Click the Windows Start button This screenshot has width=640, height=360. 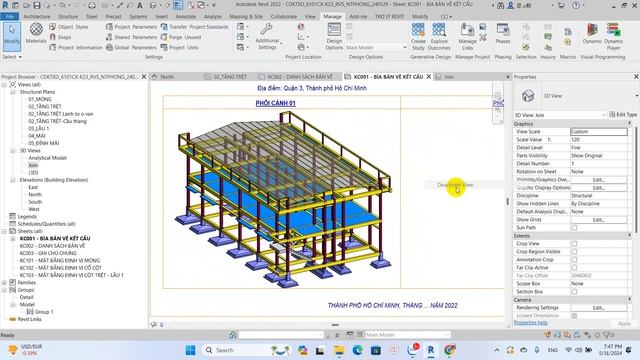[x=190, y=350]
